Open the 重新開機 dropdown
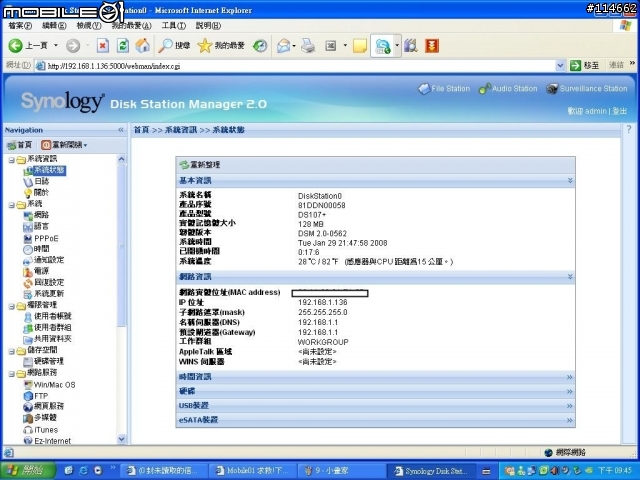640x480 pixels. (64, 145)
